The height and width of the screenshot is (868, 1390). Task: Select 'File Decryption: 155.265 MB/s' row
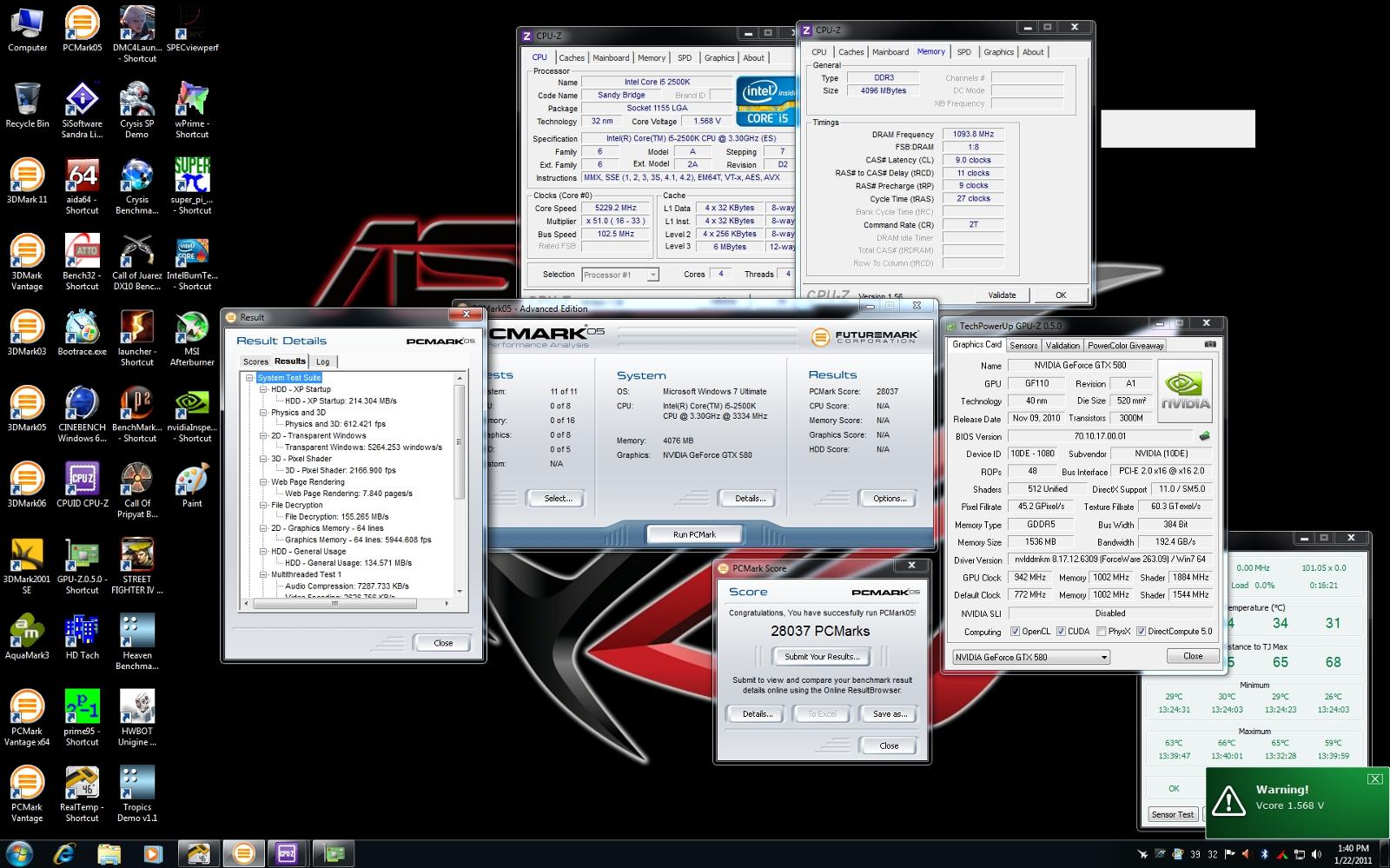point(336,517)
